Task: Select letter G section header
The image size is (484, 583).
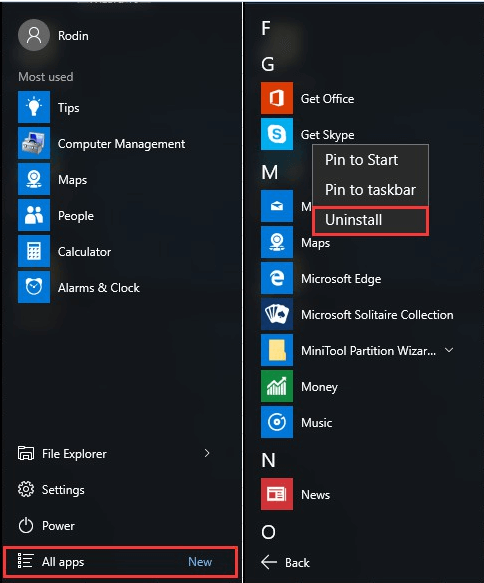Action: pyautogui.click(x=268, y=64)
